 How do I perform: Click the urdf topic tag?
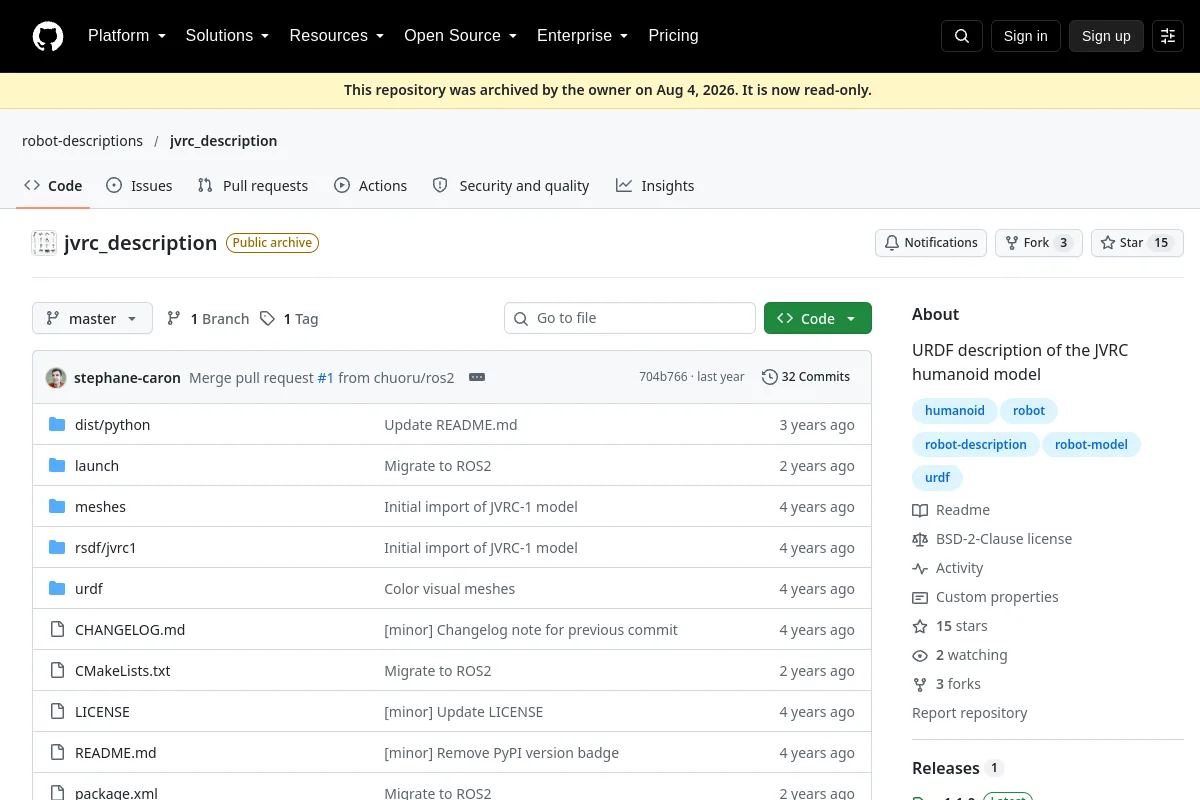pos(937,477)
